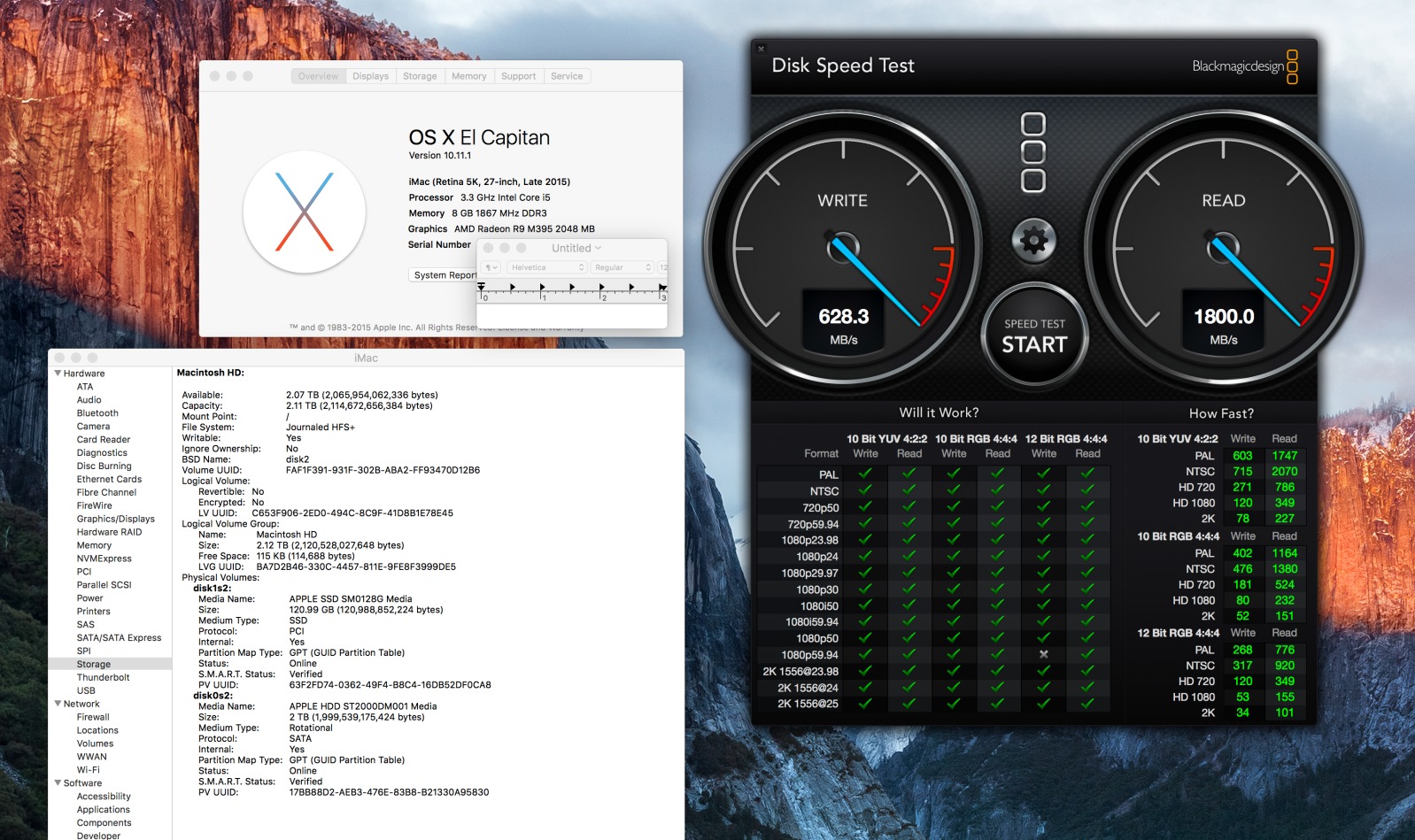Select Fibre Channel in sidebar
The height and width of the screenshot is (840, 1415).
pos(106,493)
